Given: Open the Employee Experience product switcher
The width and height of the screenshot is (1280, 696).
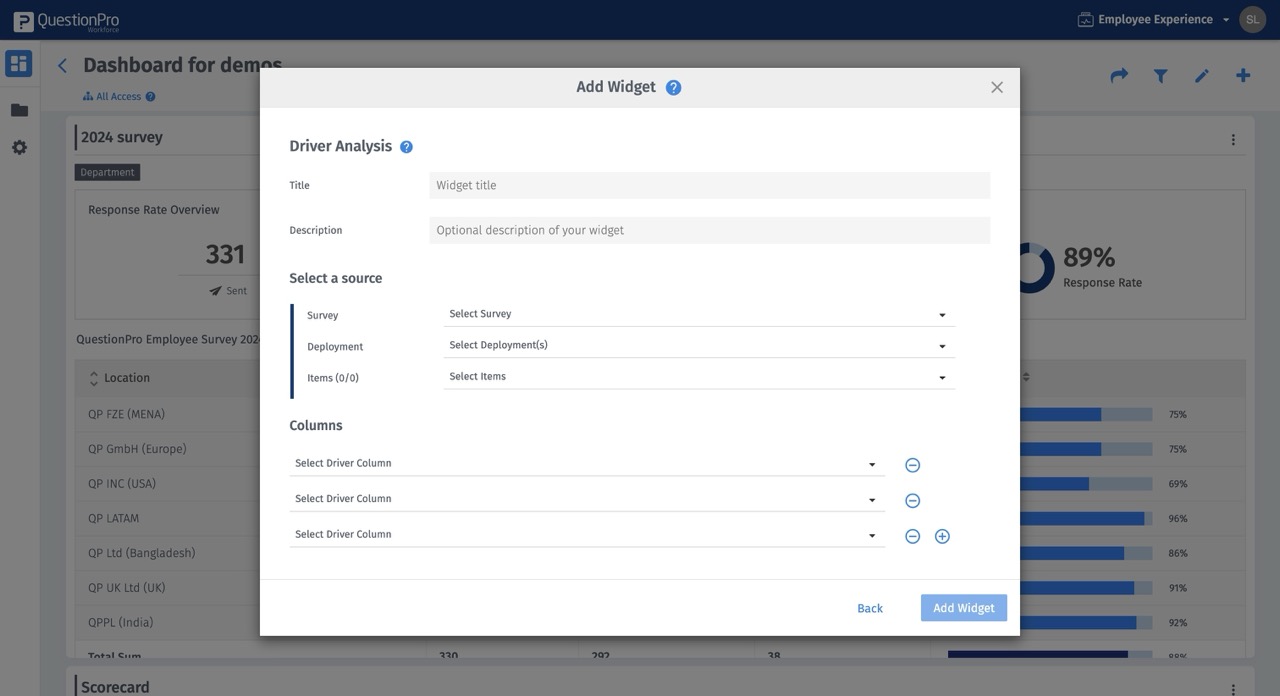Looking at the screenshot, I should (x=1153, y=20).
